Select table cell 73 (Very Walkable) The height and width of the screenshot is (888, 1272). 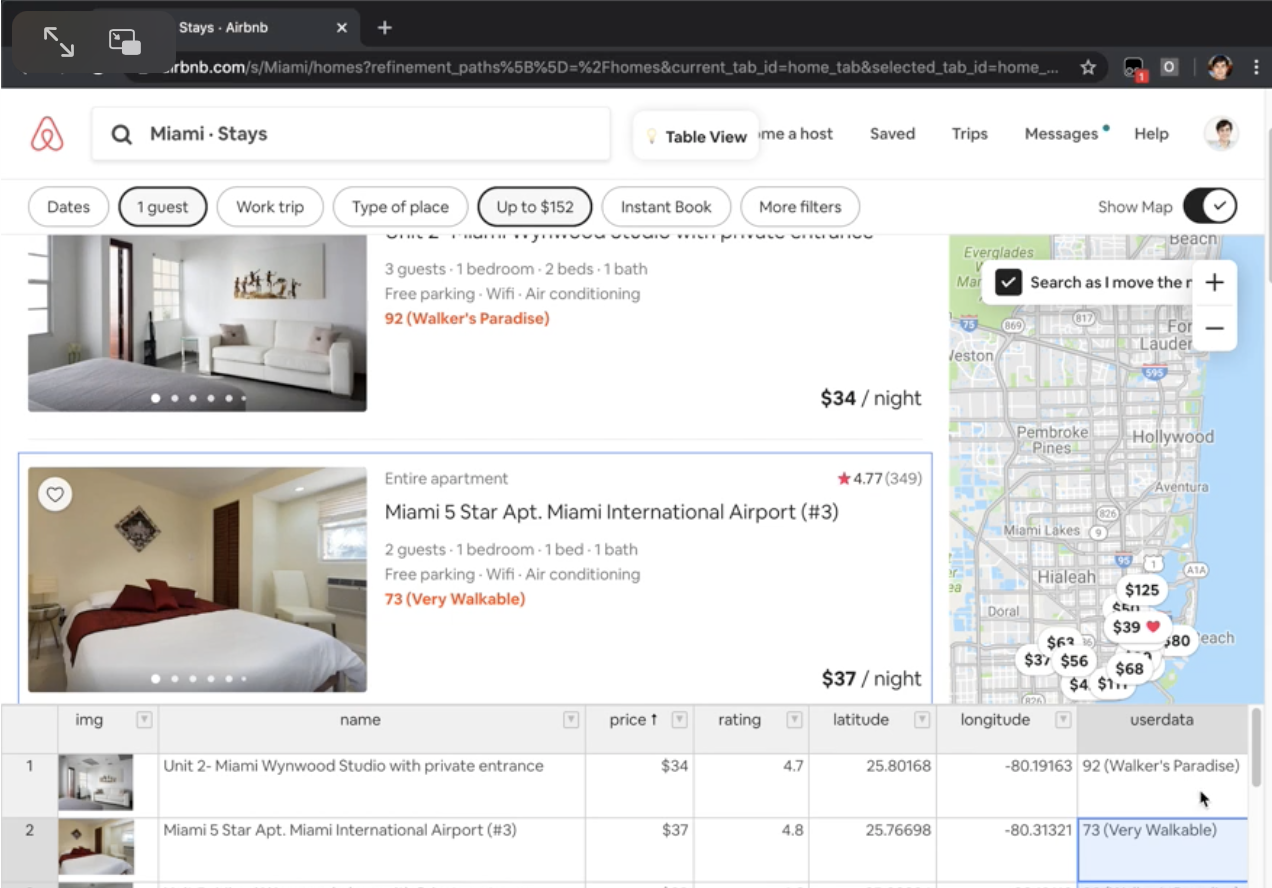(1162, 850)
